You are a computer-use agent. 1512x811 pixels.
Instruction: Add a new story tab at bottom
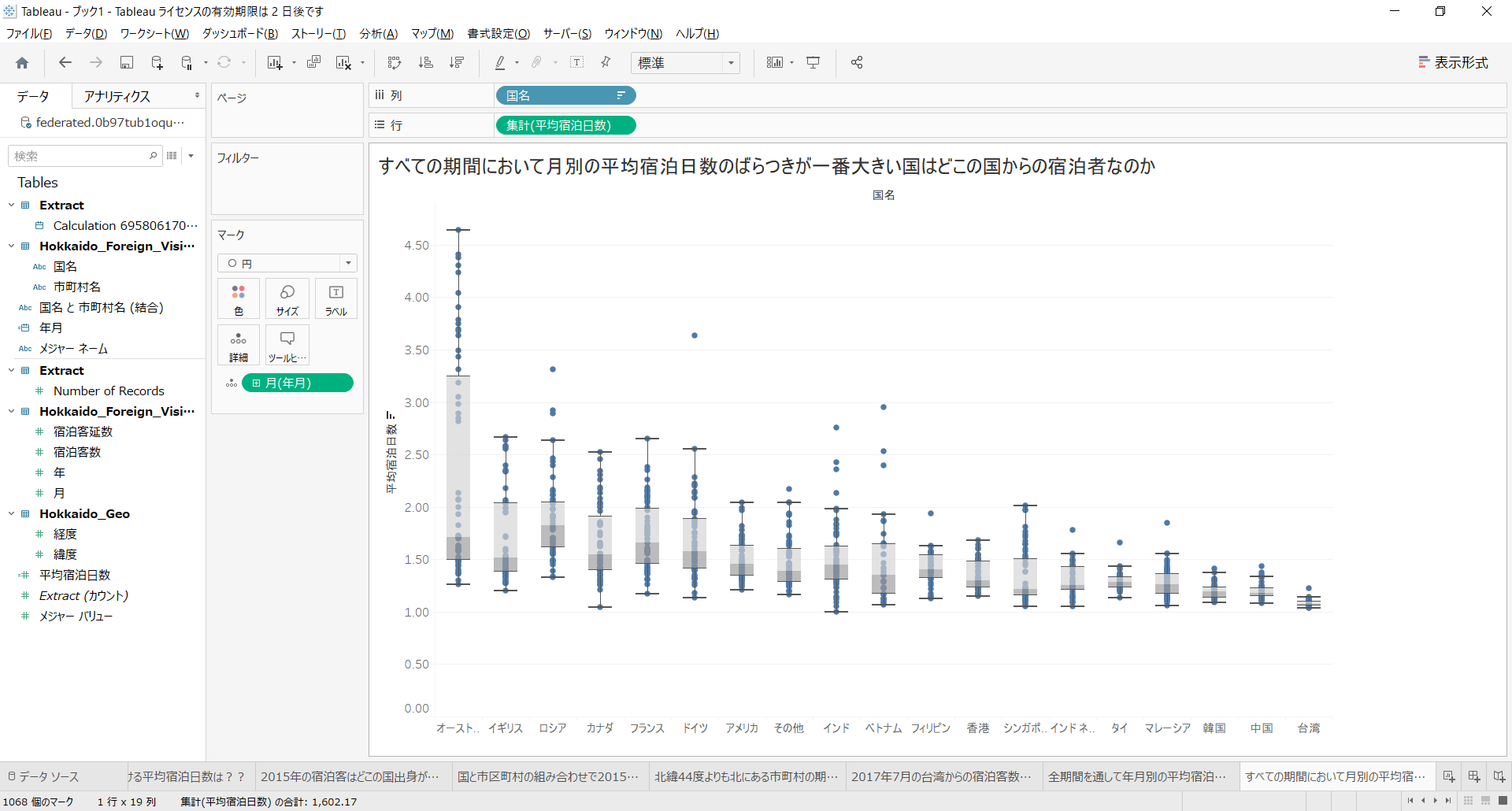pos(1499,776)
